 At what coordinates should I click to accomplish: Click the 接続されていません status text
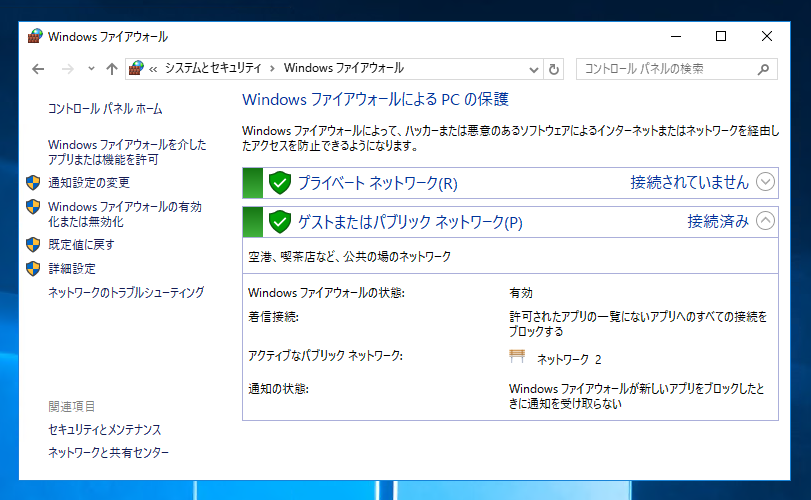tap(689, 183)
